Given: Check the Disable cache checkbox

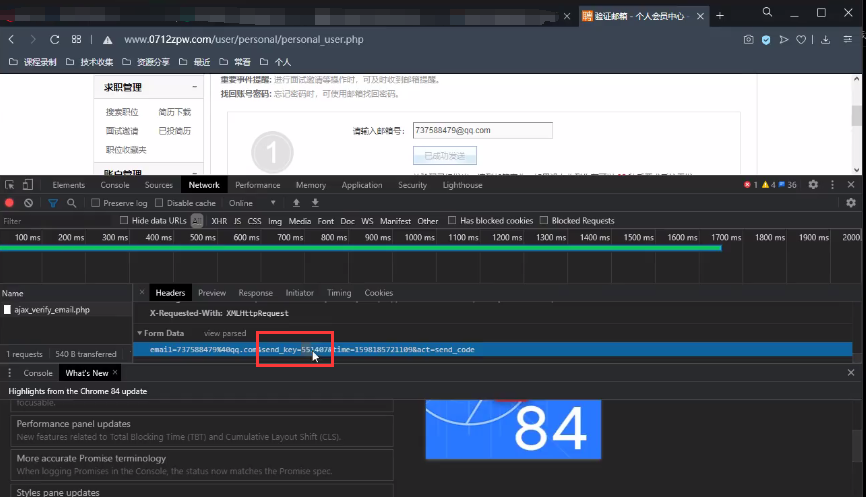Looking at the screenshot, I should coord(160,203).
